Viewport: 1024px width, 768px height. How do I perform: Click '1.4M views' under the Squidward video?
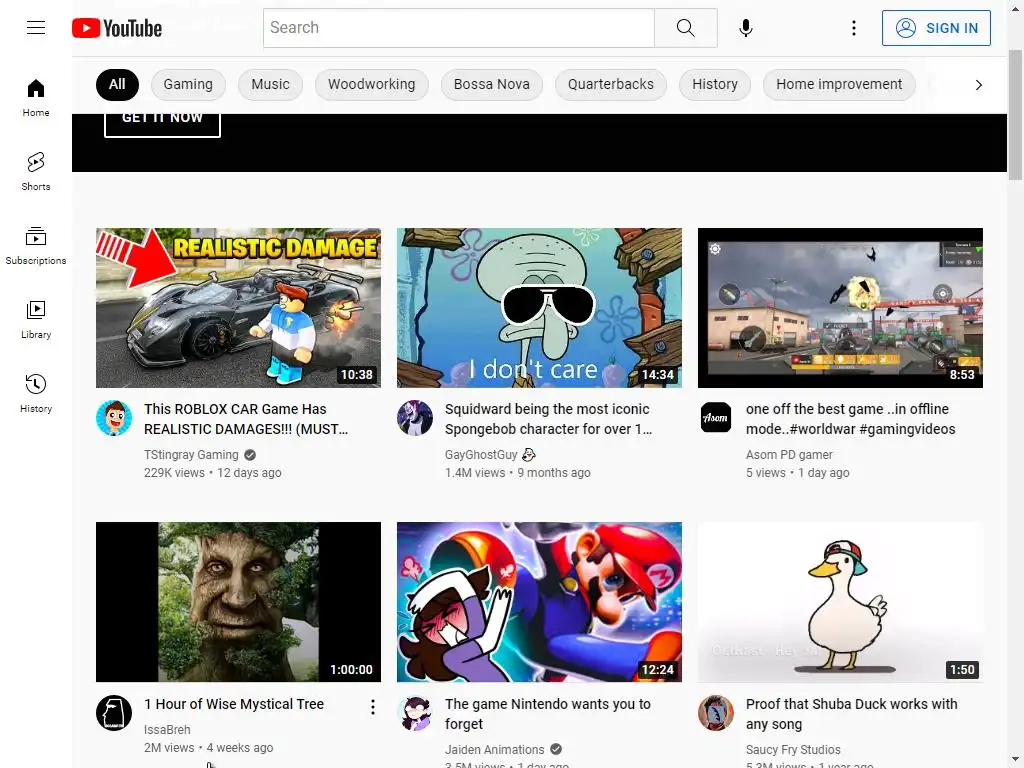coord(475,473)
